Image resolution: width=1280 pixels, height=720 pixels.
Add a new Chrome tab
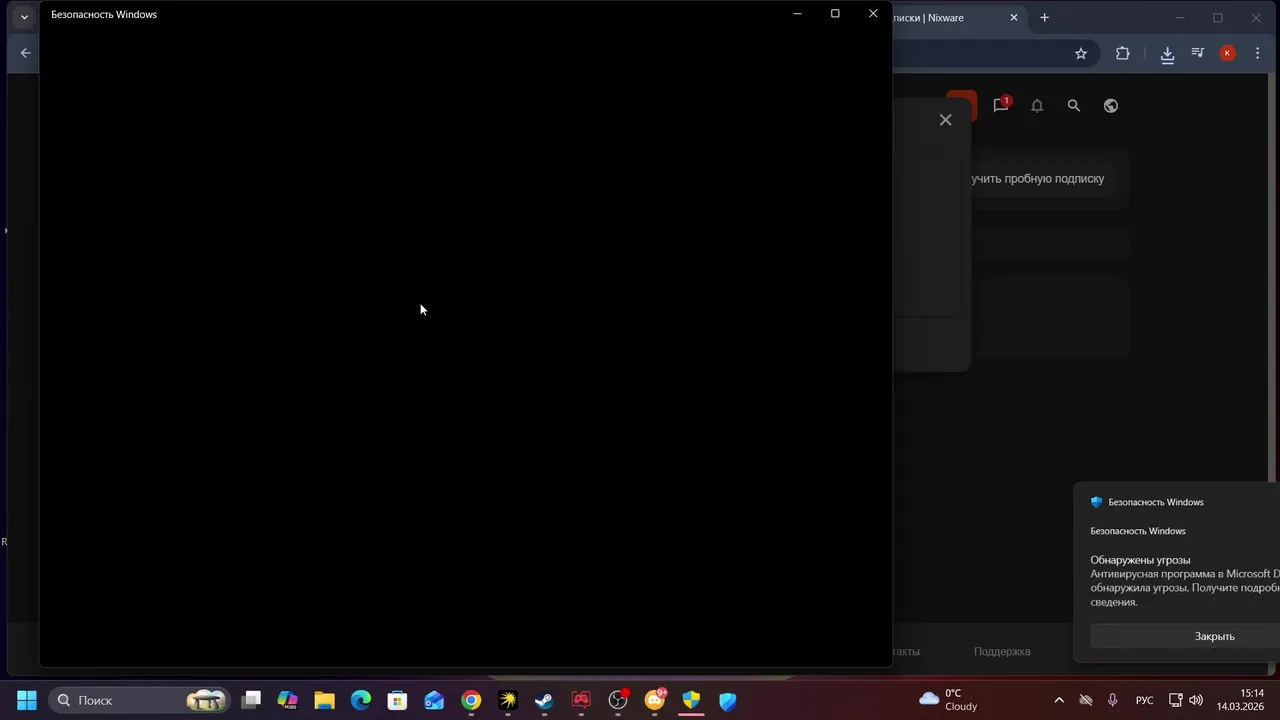(1045, 17)
